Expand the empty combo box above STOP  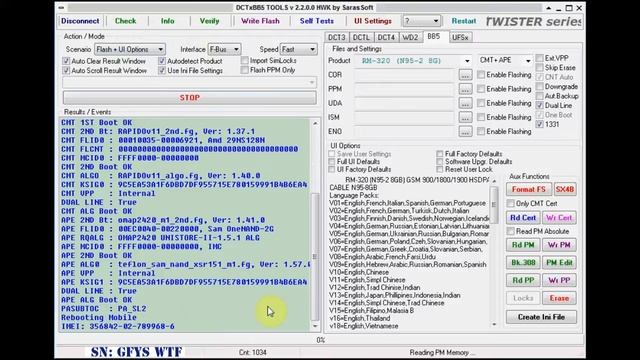click(x=189, y=82)
